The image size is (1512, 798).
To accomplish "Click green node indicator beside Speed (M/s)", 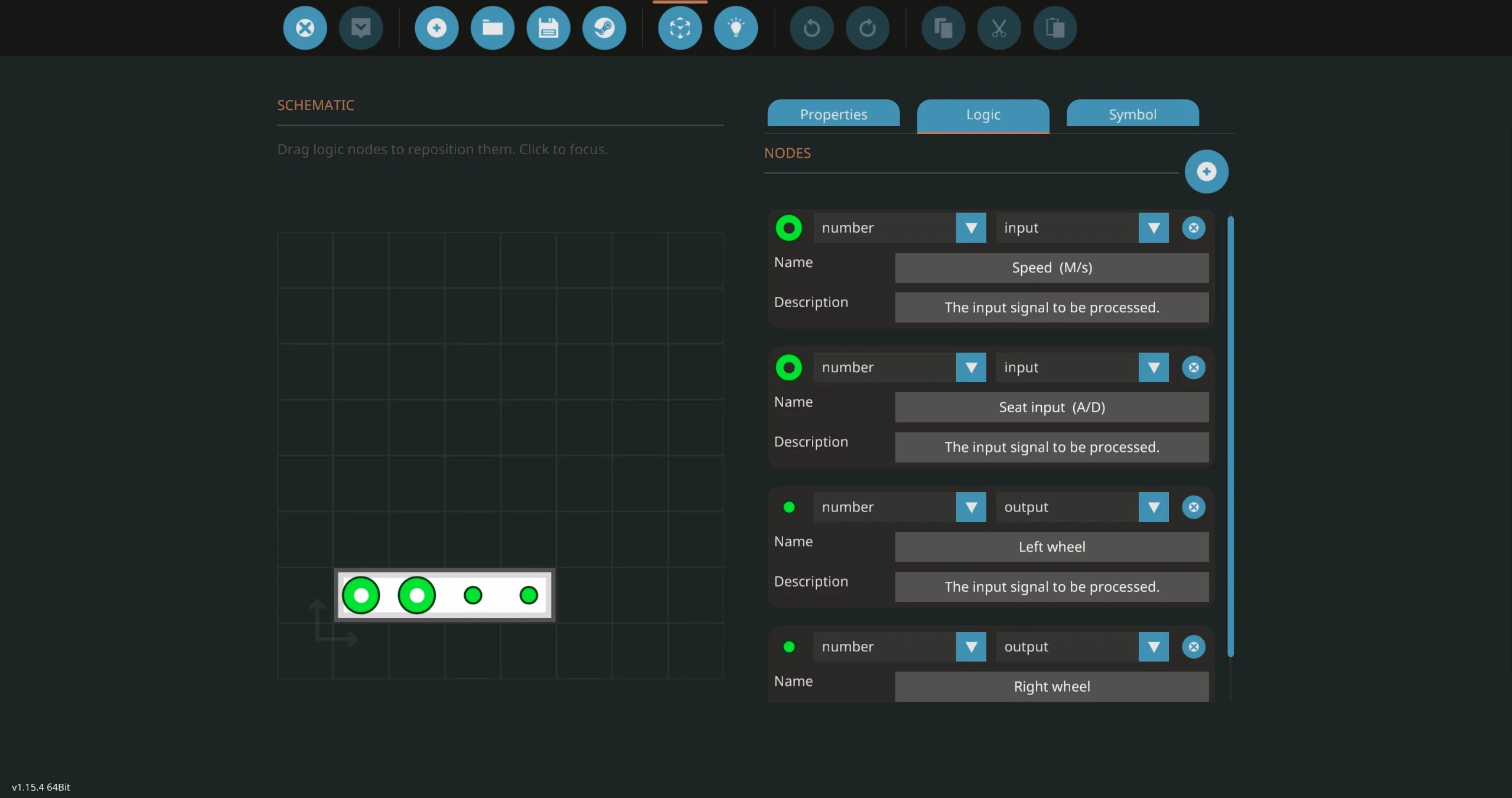I will pyautogui.click(x=788, y=228).
